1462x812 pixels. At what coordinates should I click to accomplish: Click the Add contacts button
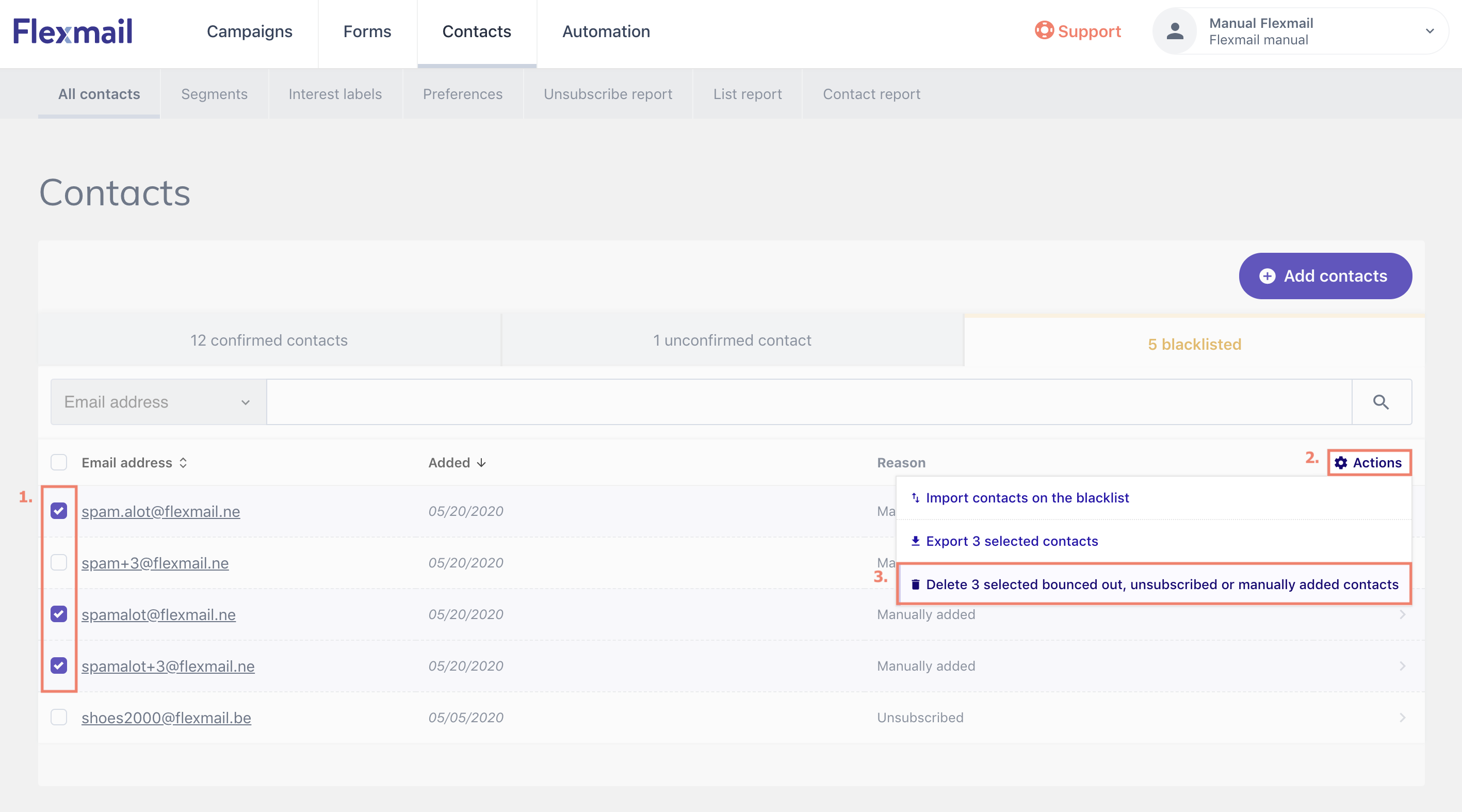pos(1325,277)
